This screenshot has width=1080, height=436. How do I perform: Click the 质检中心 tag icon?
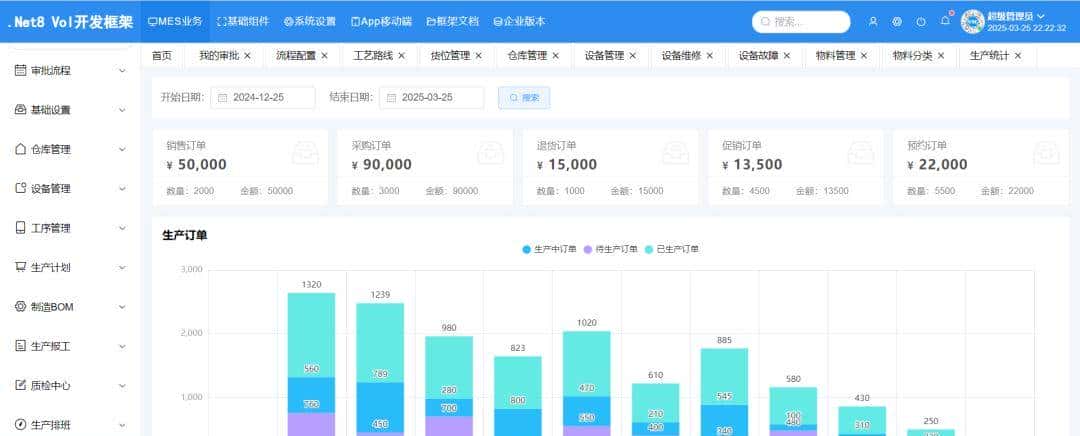(21, 385)
